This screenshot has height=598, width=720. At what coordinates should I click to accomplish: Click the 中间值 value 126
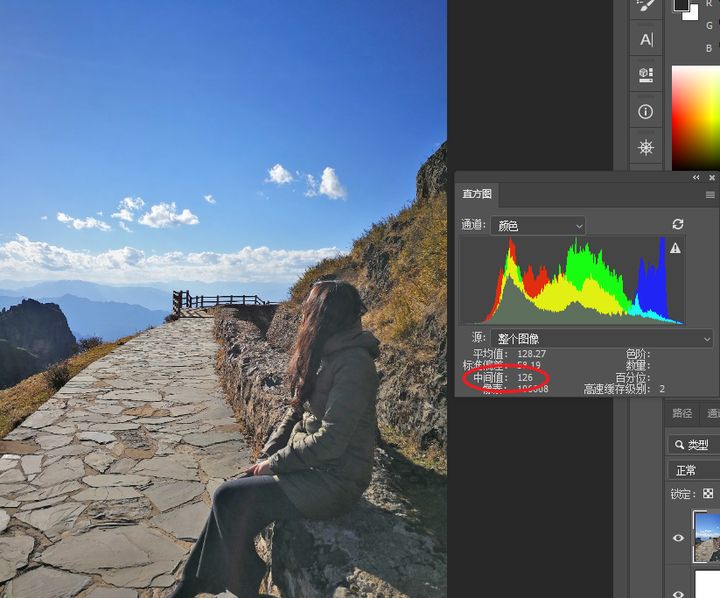[x=525, y=378]
